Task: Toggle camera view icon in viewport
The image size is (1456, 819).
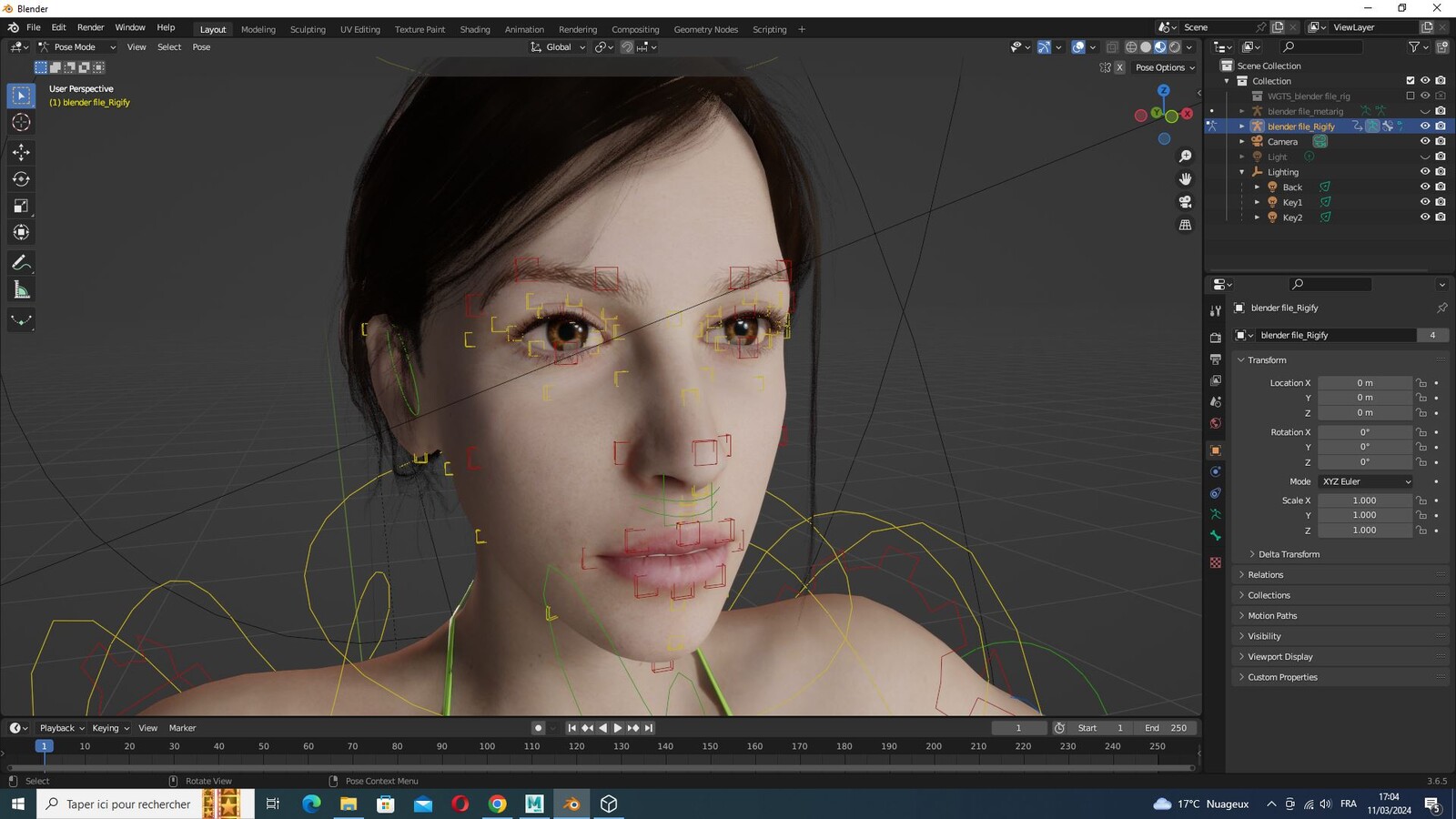Action: pos(1185,202)
